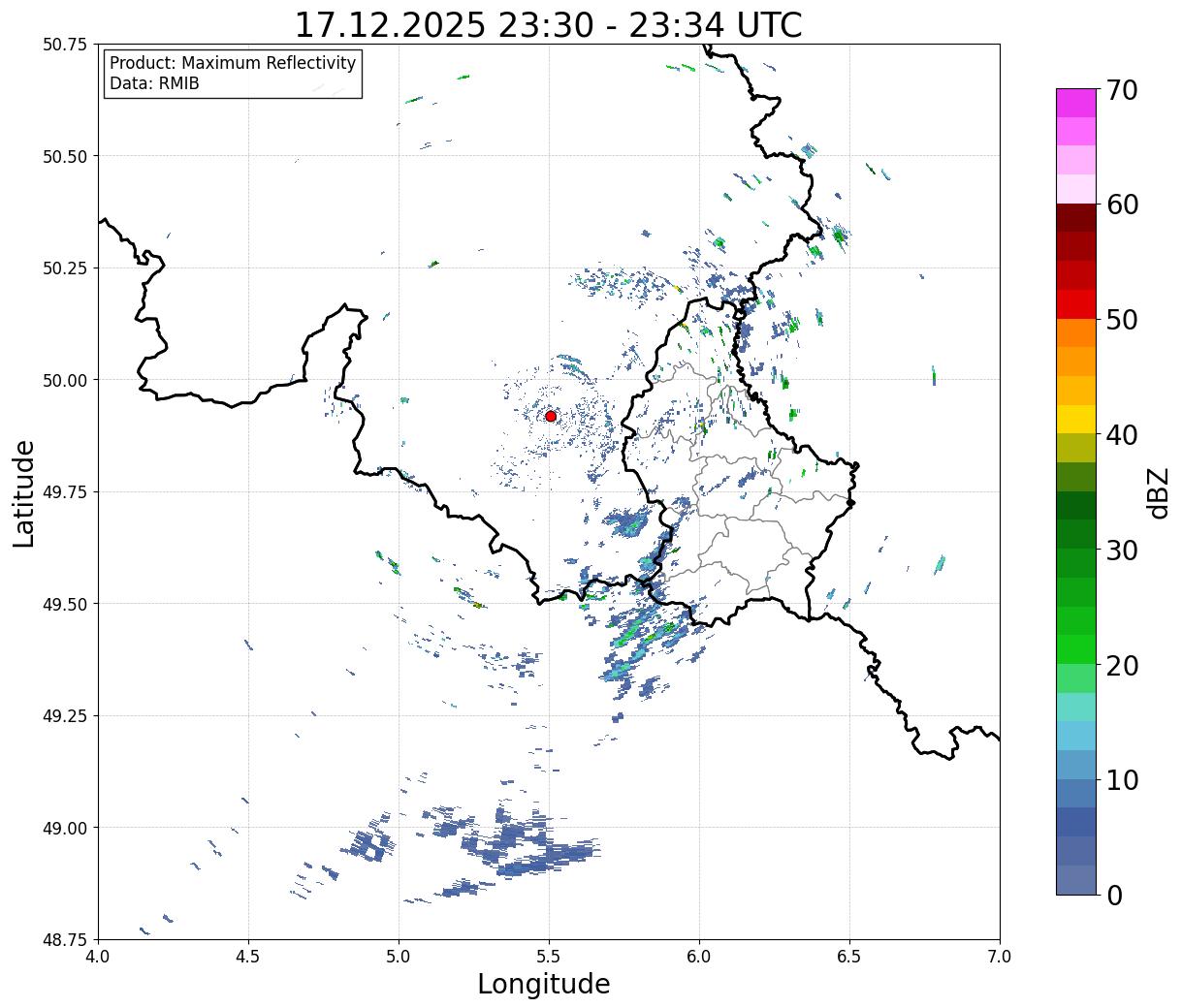Click the yellow colorbar swatch just above 40
1182x1008 pixels.
[1076, 419]
